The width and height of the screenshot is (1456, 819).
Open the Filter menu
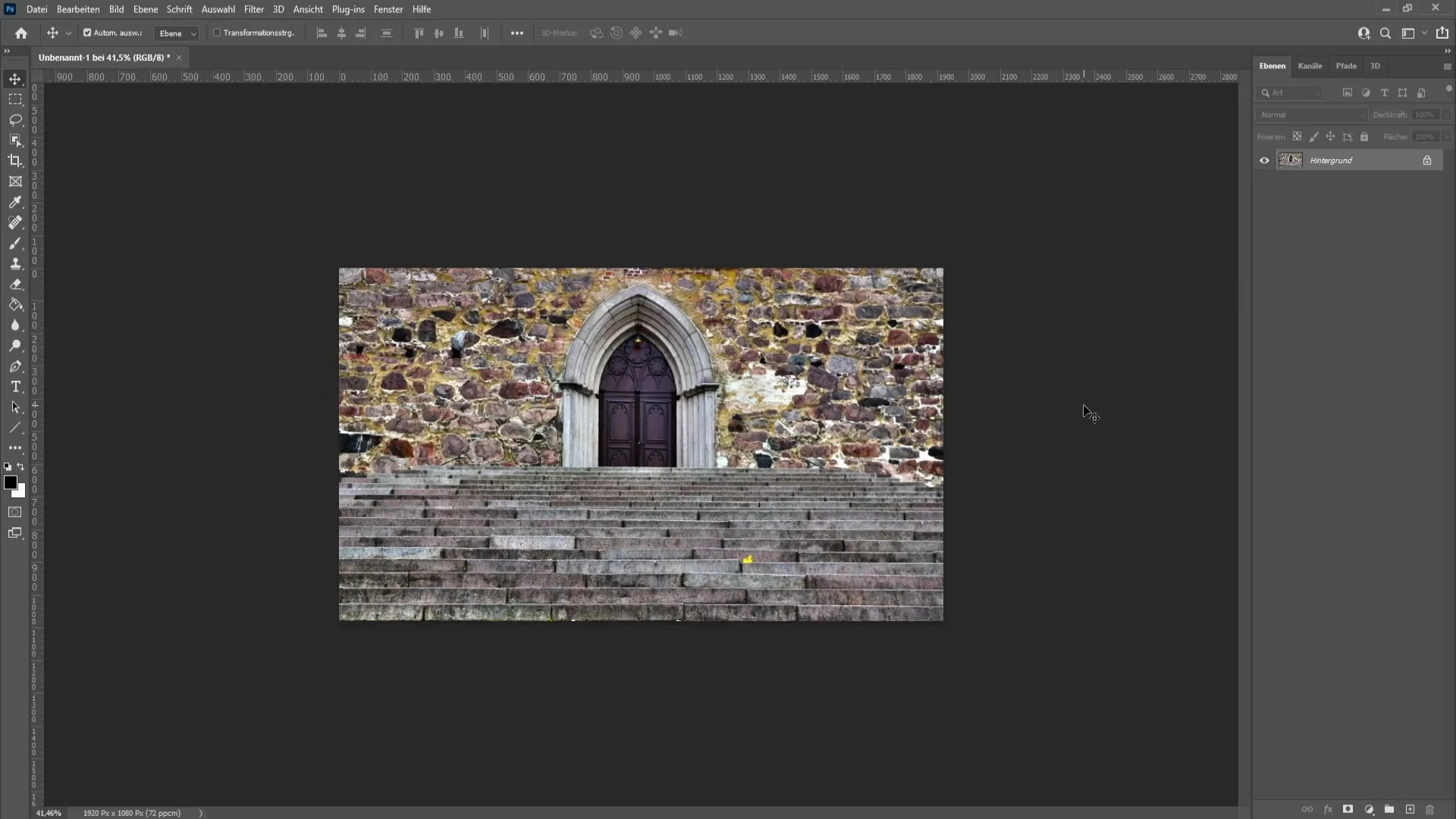pyautogui.click(x=253, y=9)
